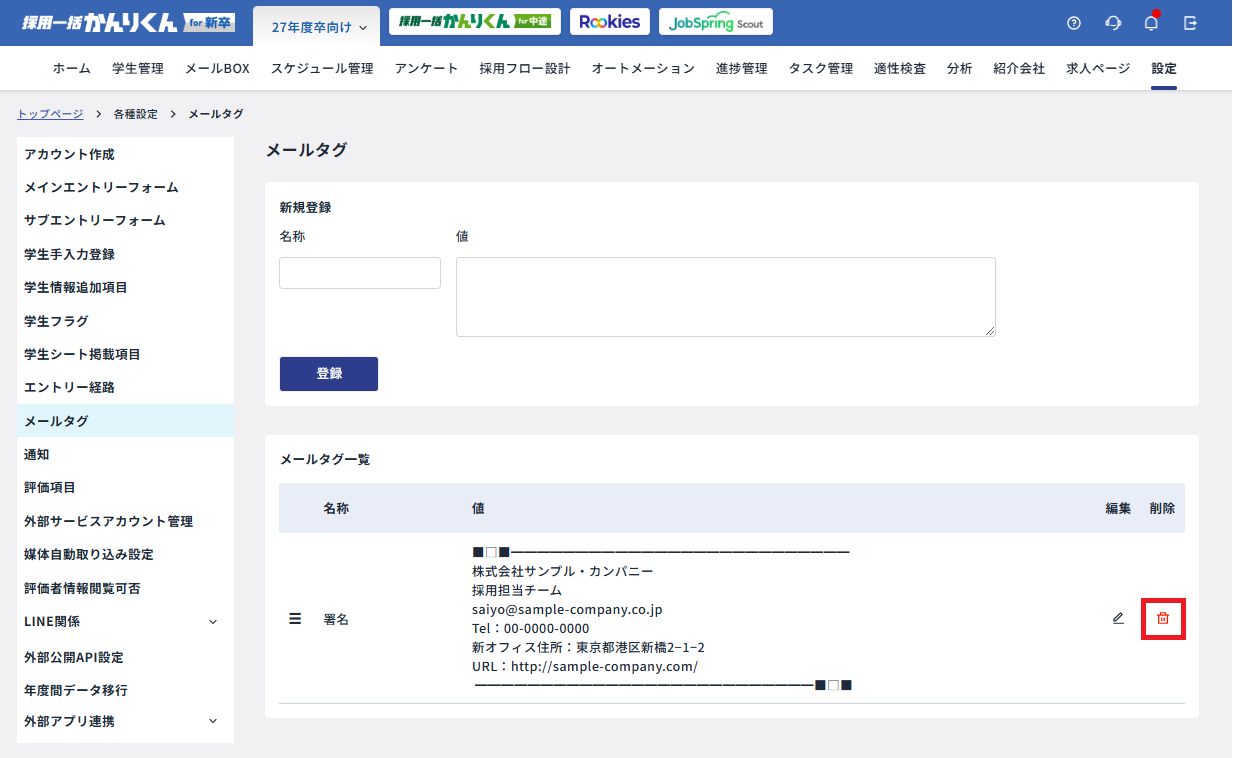
Task: Delete the 署名 mail tag via trash icon
Action: [1163, 618]
